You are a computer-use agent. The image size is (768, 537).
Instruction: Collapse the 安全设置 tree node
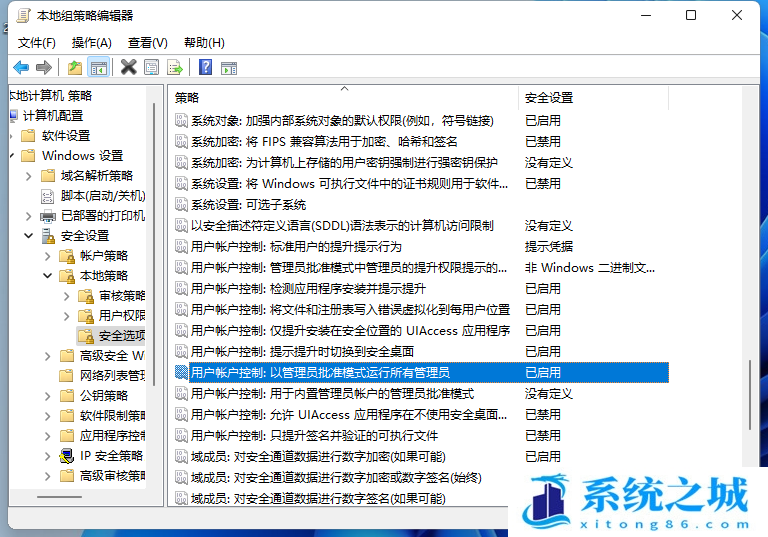[x=28, y=236]
